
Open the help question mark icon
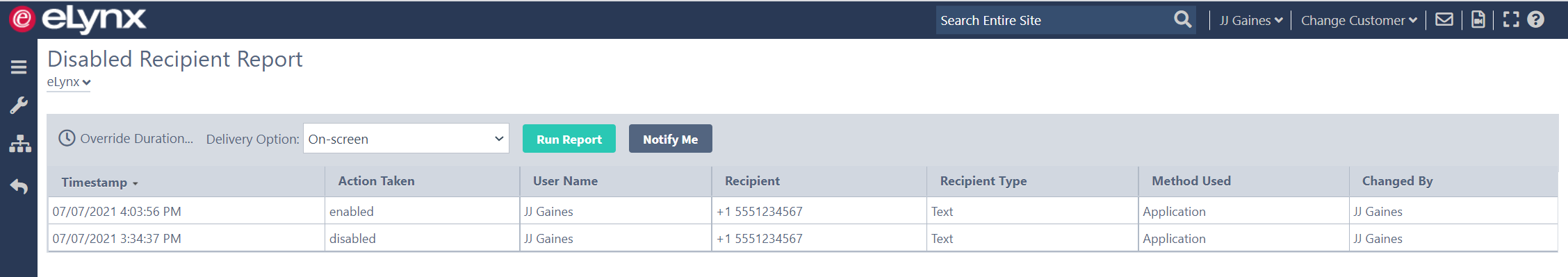point(1536,19)
